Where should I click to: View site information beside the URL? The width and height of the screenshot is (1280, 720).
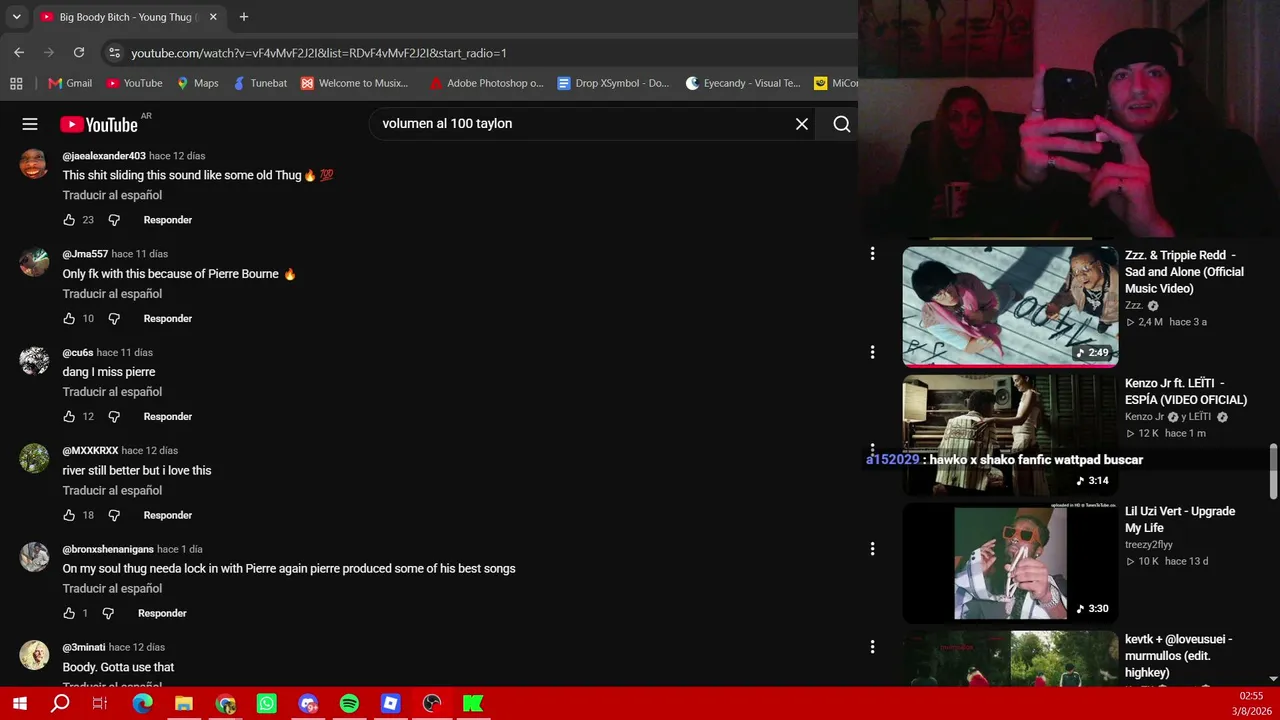point(114,53)
